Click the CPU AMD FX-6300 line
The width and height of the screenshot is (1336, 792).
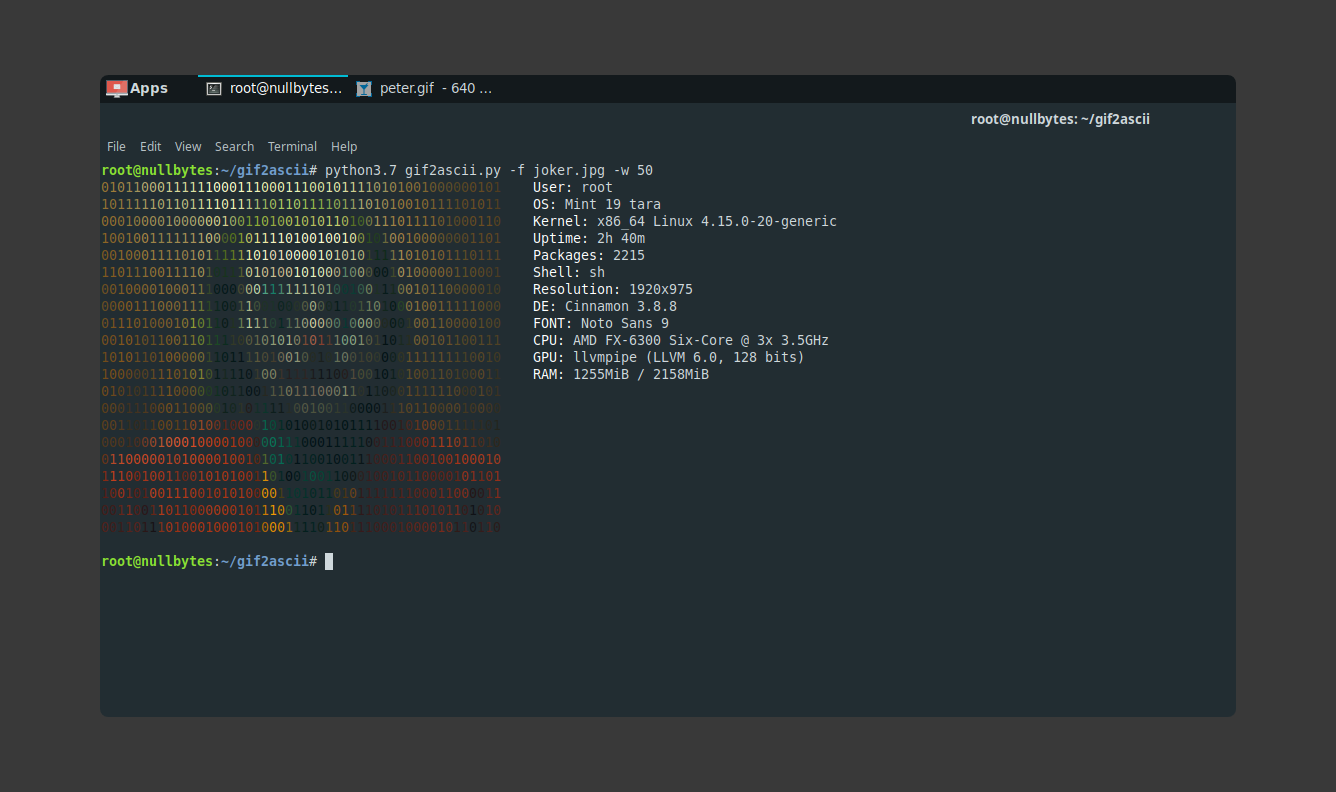pyautogui.click(x=681, y=340)
